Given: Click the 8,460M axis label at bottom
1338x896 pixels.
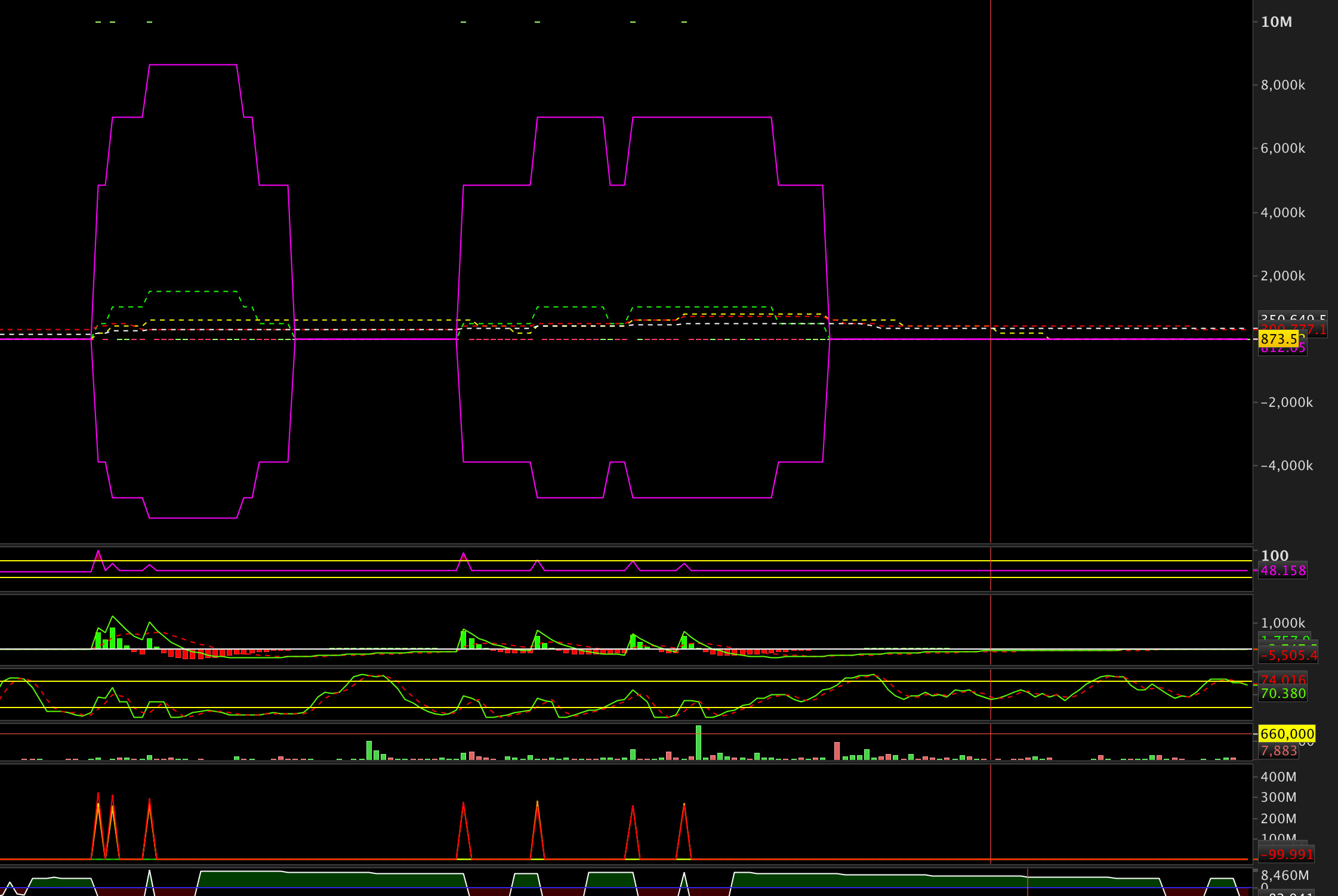Looking at the screenshot, I should click(1284, 875).
